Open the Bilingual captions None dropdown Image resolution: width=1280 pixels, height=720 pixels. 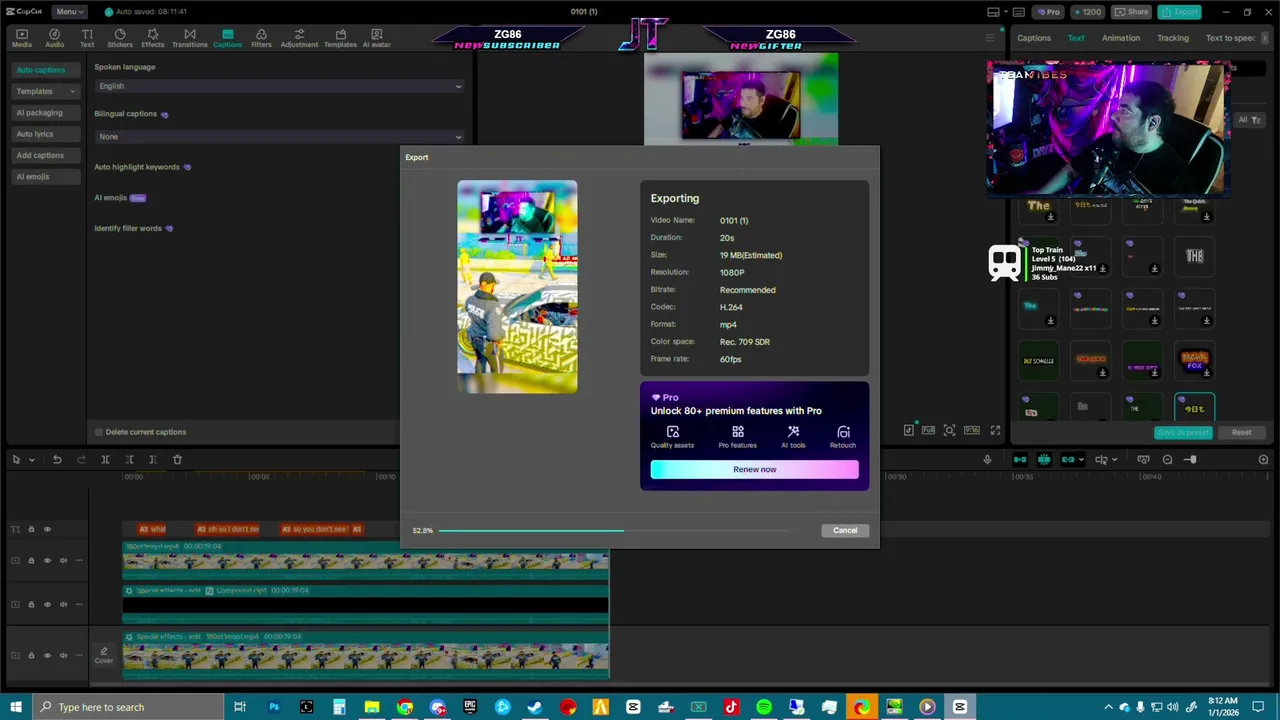pos(279,136)
